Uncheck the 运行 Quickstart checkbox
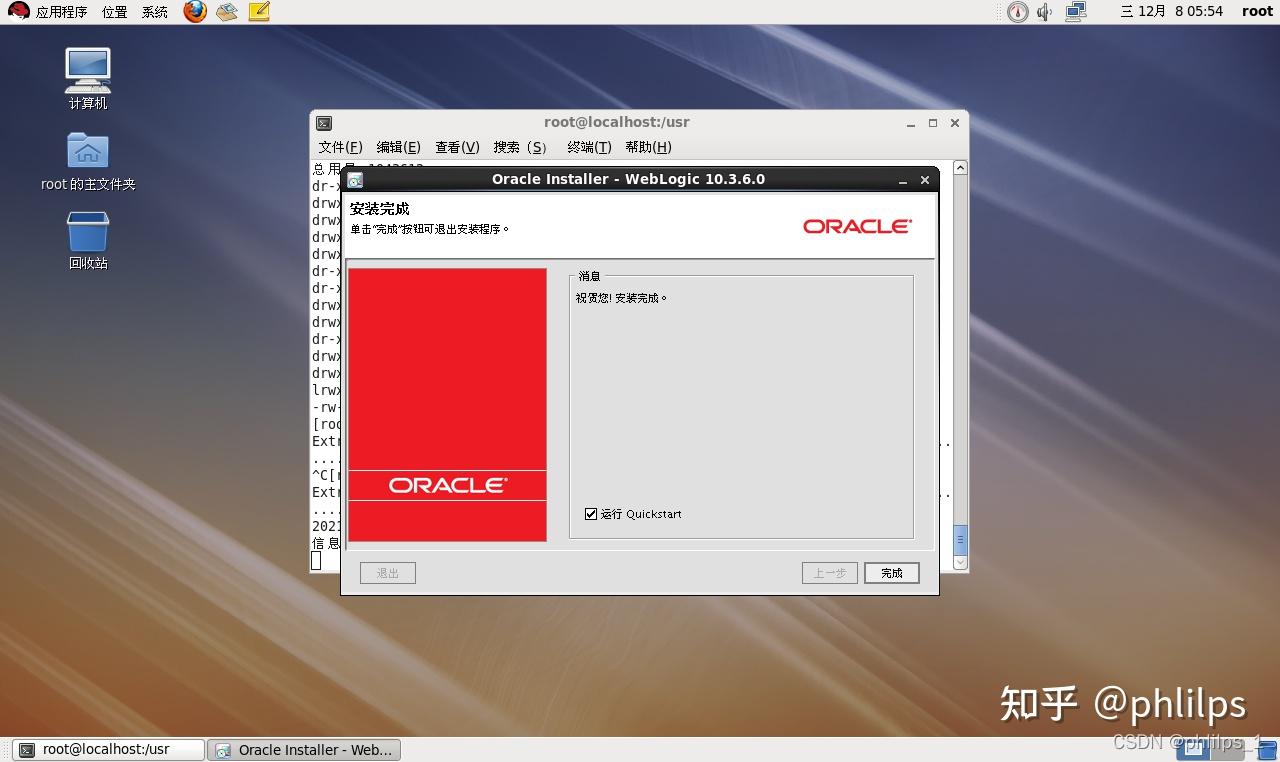The image size is (1280, 762). click(591, 514)
